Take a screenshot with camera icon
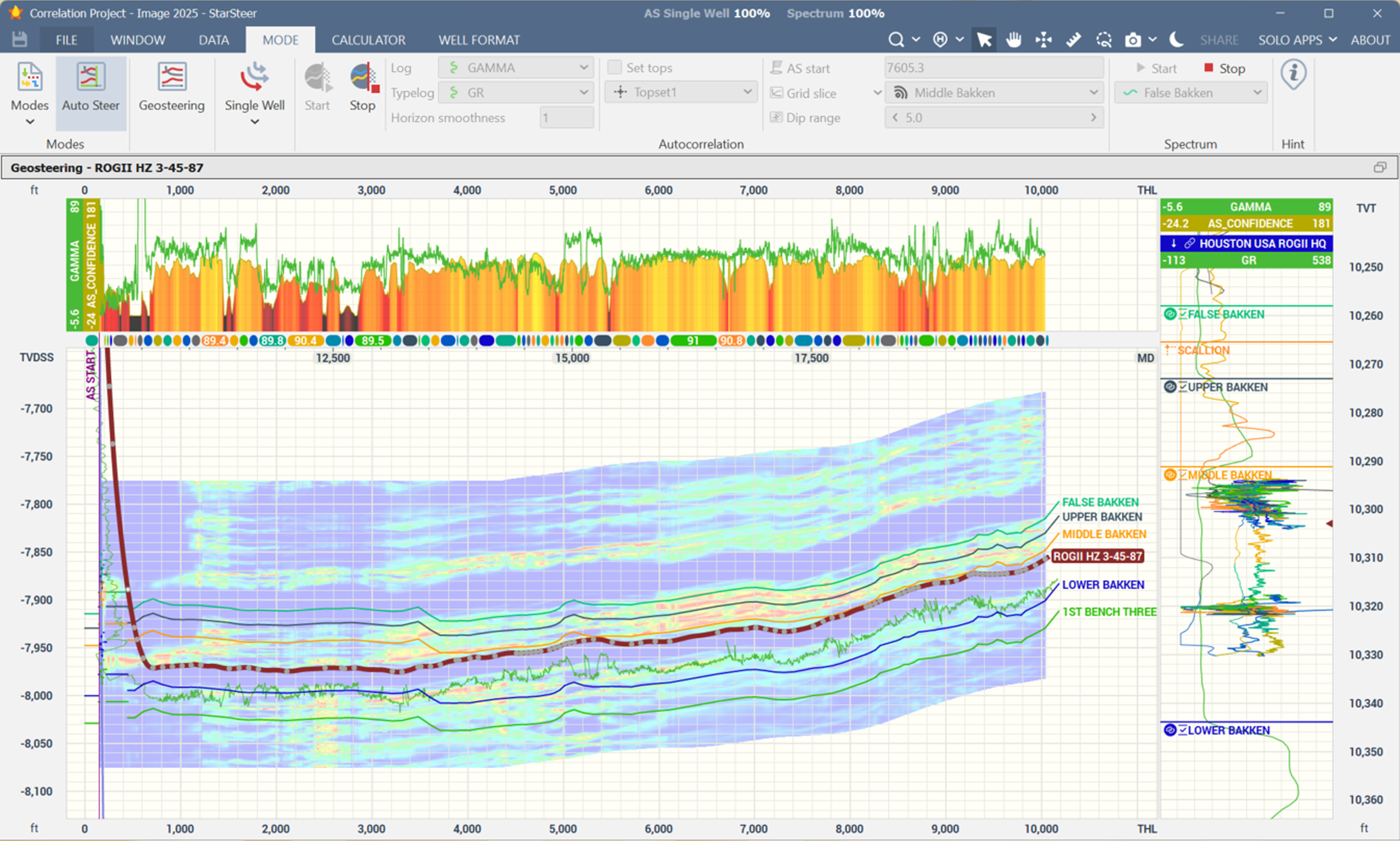Viewport: 1400px width, 841px height. click(x=1132, y=40)
